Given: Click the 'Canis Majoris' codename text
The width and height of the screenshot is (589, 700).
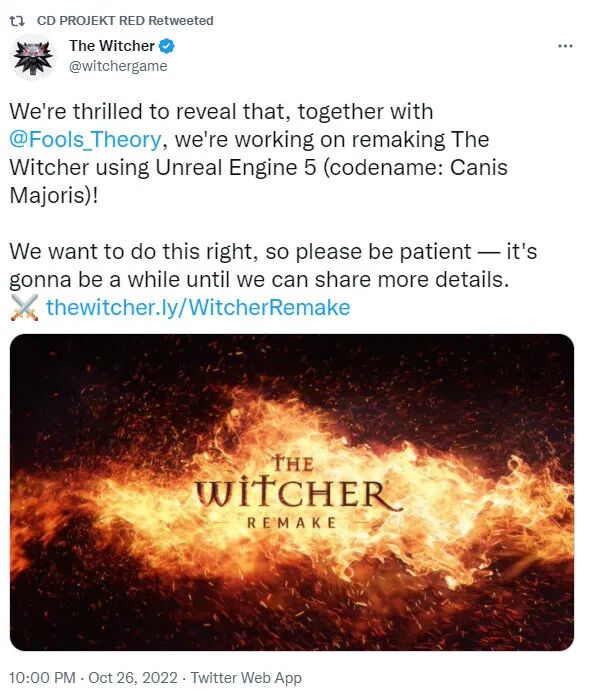Looking at the screenshot, I should 258,181.
